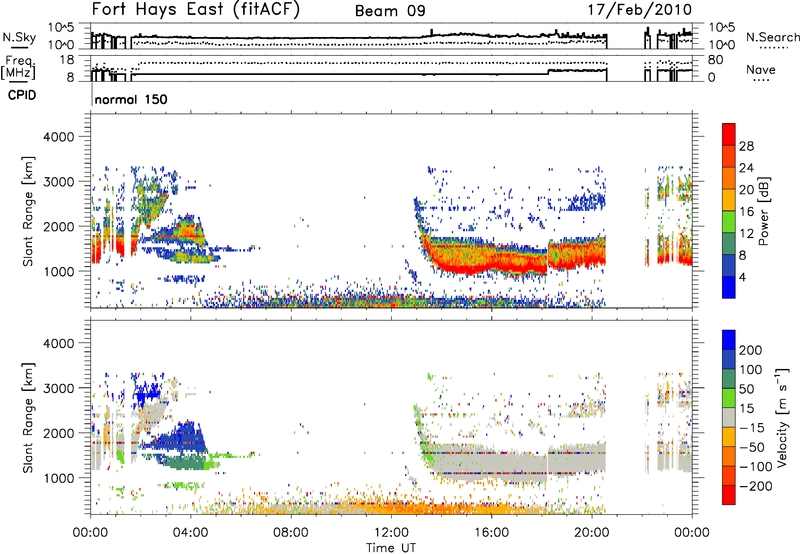Pick the red top segment of Power color bar
This screenshot has width=800, height=554.
click(x=729, y=134)
